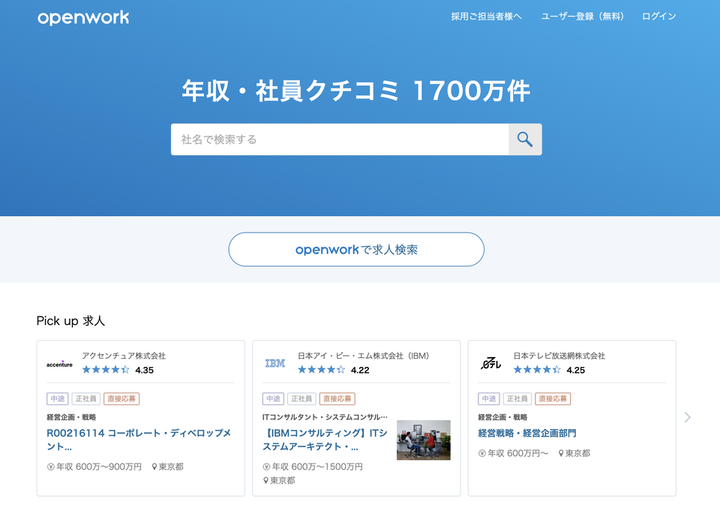720x517 pixels.
Task: Open ユーザー登録（無料） in header
Action: [583, 17]
